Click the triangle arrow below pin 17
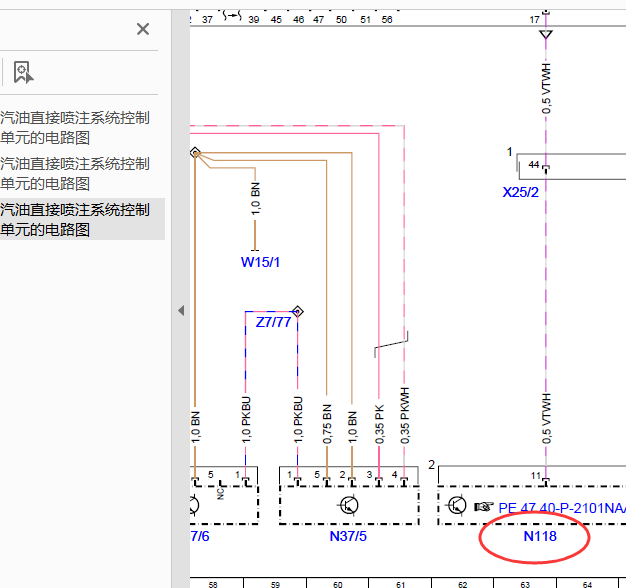Viewport: 626px width, 588px height. point(546,34)
